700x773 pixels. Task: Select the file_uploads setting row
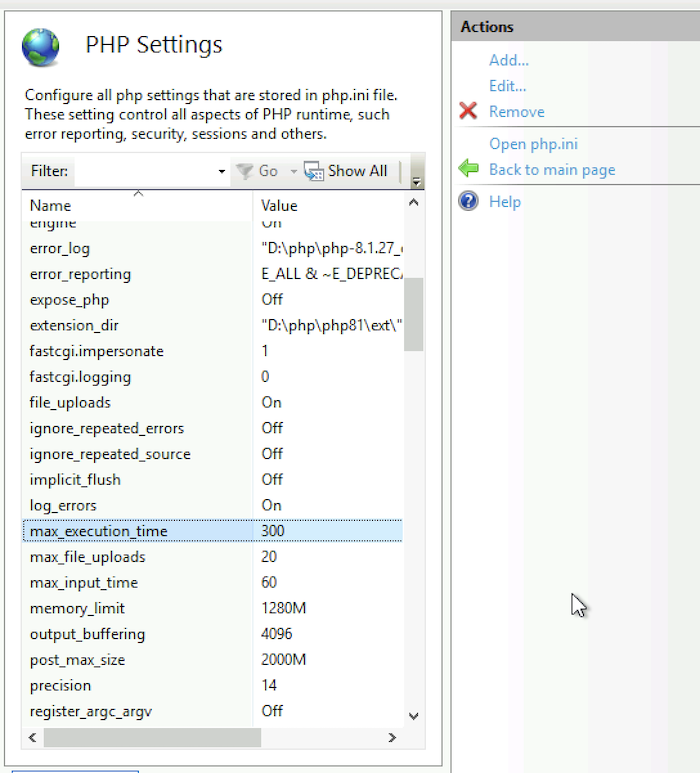(x=70, y=402)
